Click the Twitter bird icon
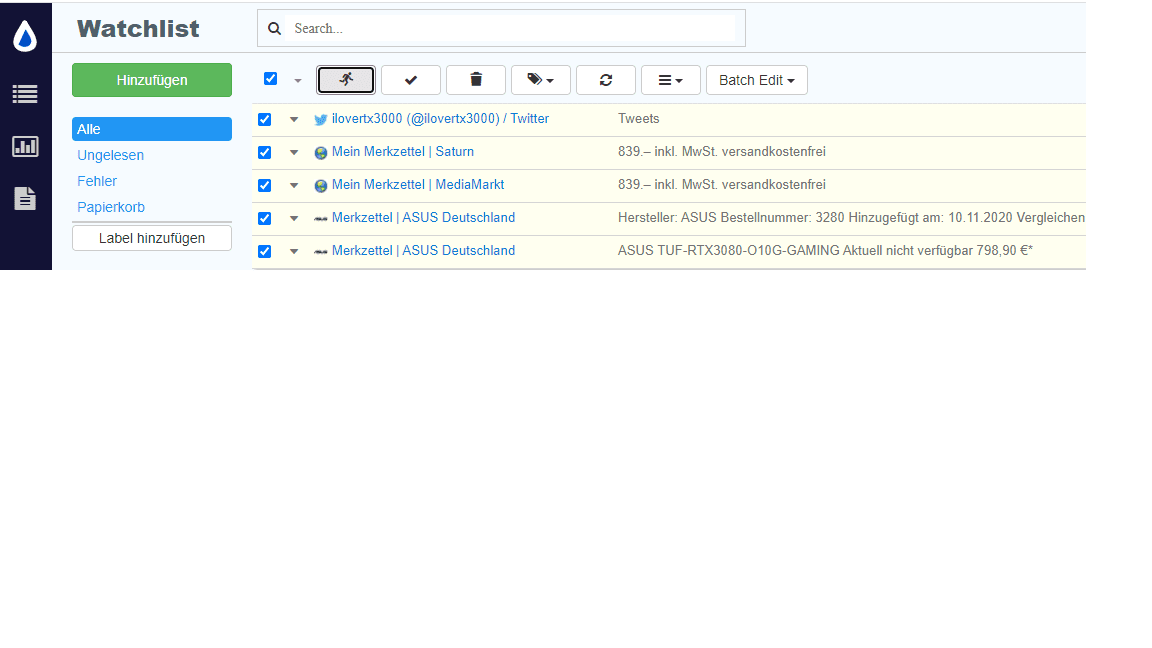This screenshot has height=648, width=1152. click(x=320, y=120)
